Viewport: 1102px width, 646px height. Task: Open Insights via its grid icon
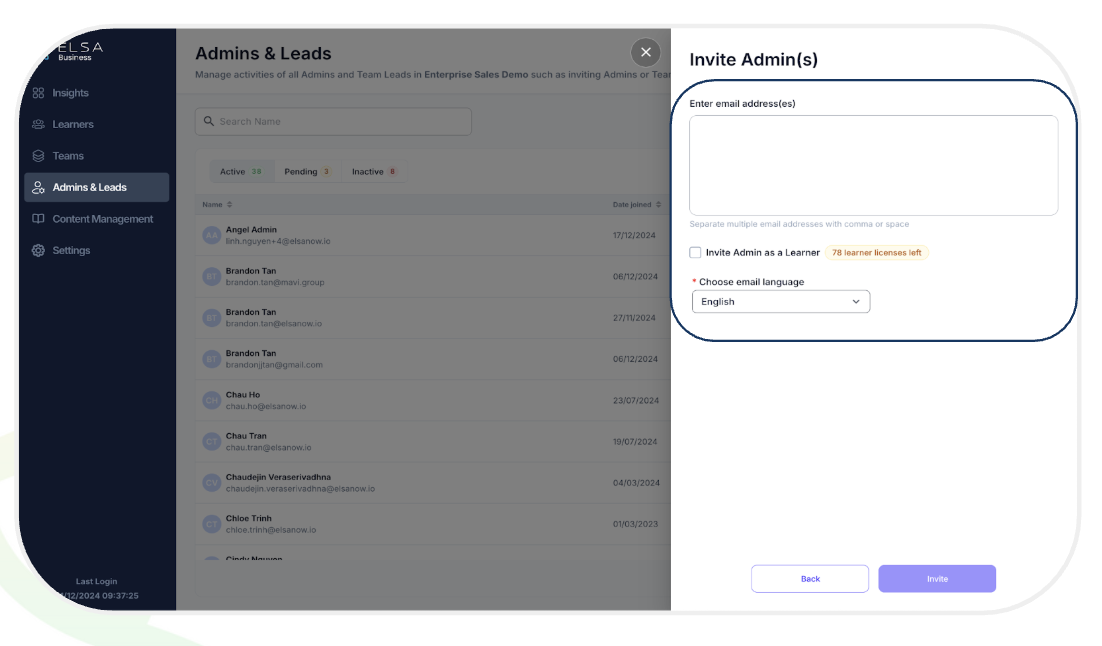38,93
